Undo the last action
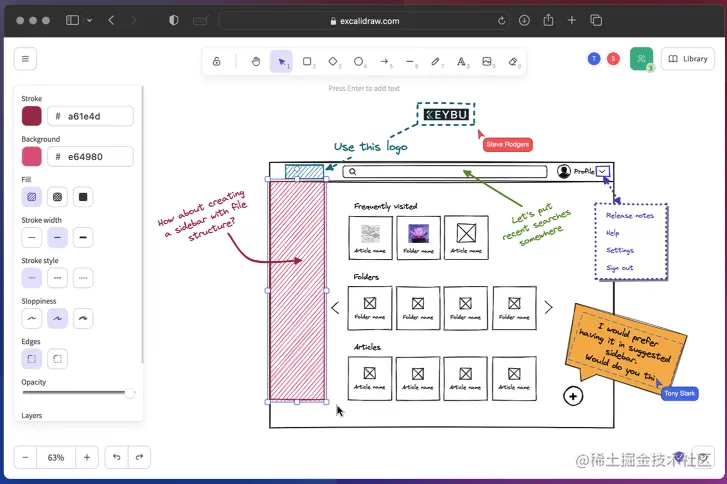727x484 pixels. [x=116, y=458]
